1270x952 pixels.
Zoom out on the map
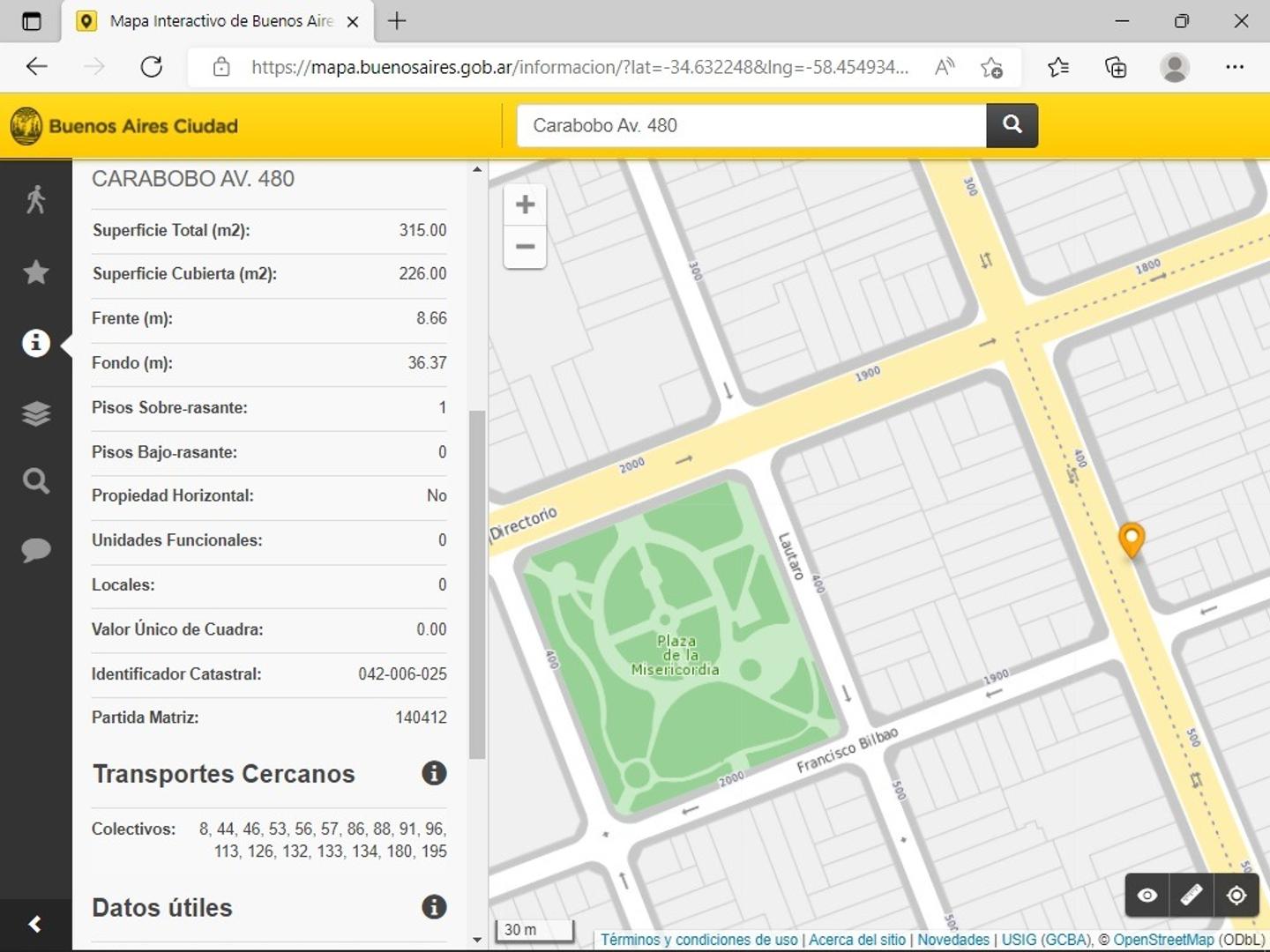(525, 247)
